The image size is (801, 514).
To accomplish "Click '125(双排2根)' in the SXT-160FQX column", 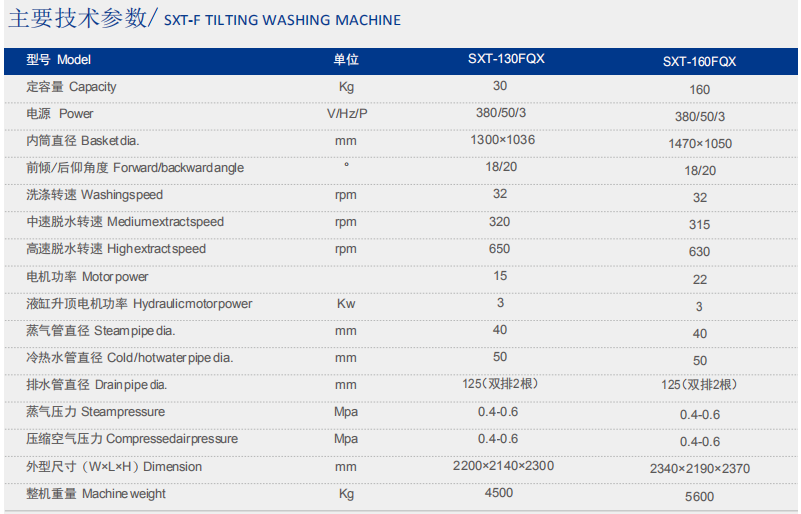I will tap(699, 384).
